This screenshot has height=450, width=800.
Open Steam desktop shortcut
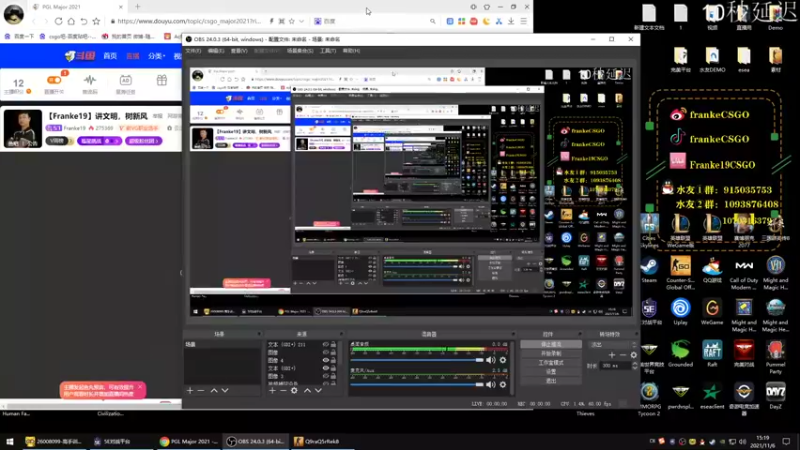click(x=649, y=269)
